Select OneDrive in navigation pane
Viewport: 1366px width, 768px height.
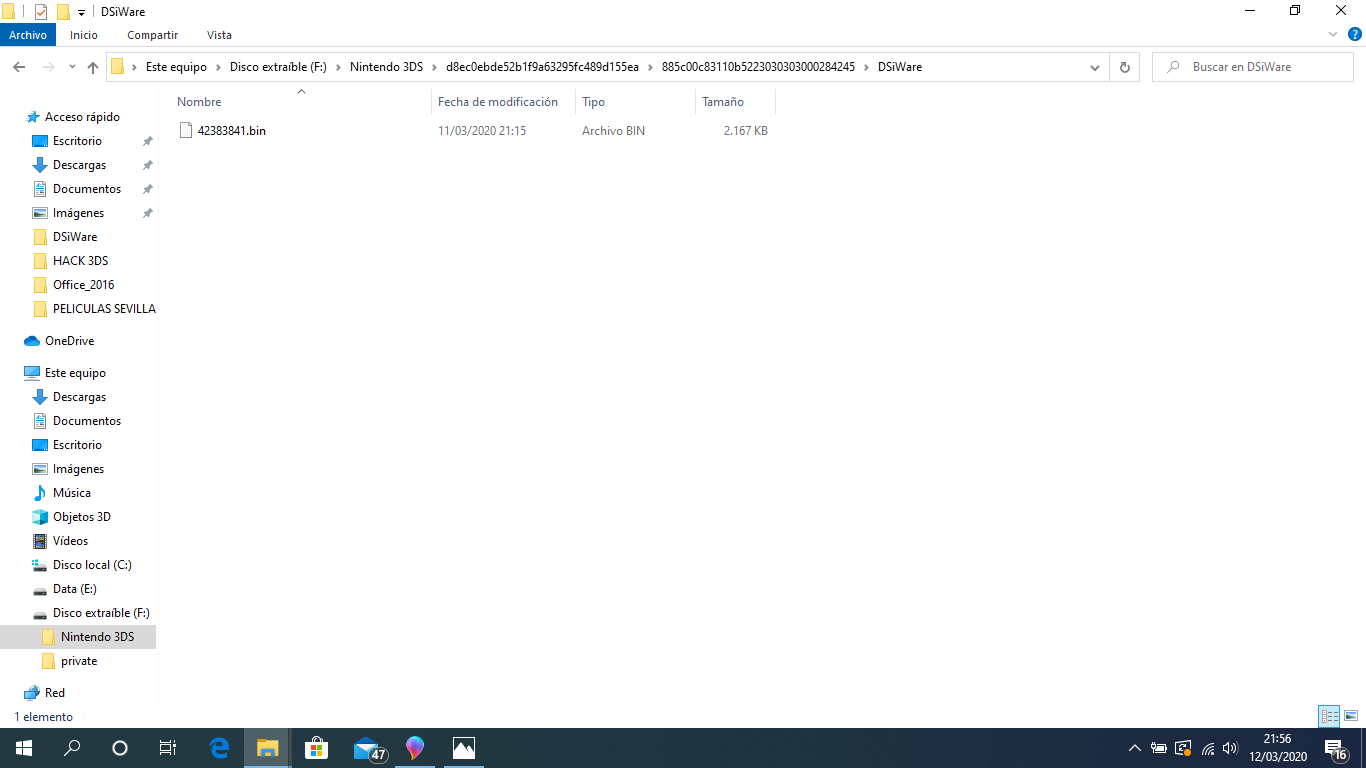click(69, 341)
